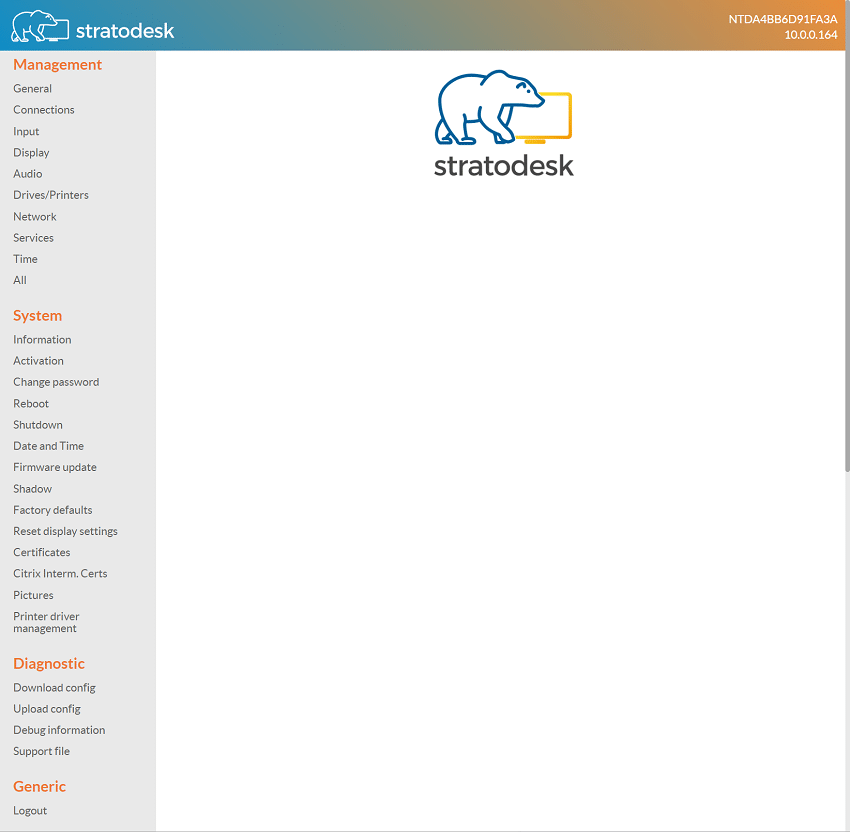Image resolution: width=850 pixels, height=832 pixels.
Task: Open Input settings
Action: coord(26,131)
